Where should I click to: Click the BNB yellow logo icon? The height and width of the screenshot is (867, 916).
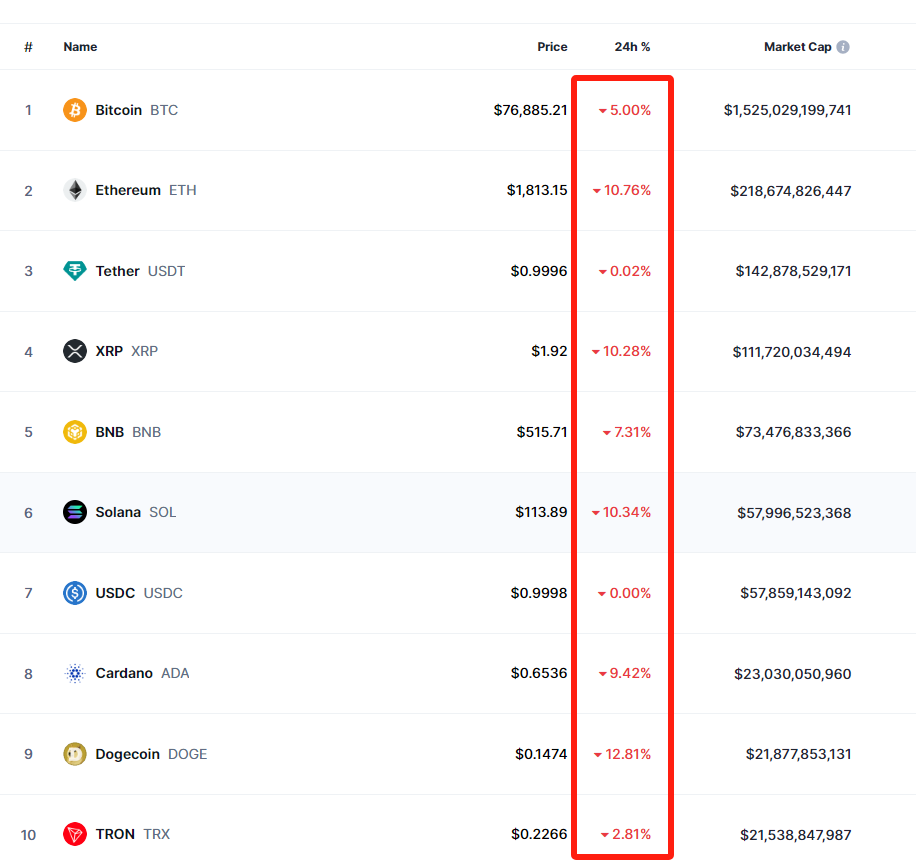click(75, 432)
